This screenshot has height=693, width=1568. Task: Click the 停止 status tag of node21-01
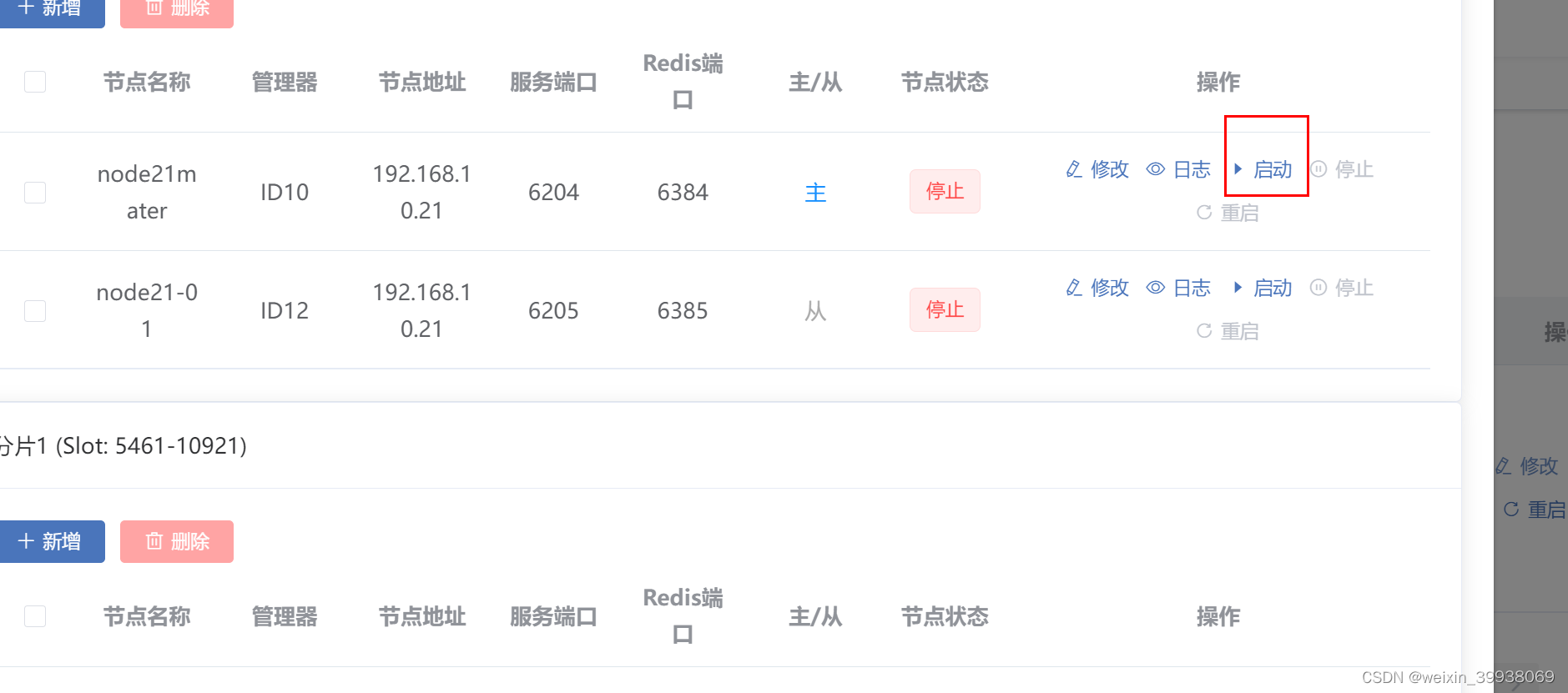click(945, 310)
